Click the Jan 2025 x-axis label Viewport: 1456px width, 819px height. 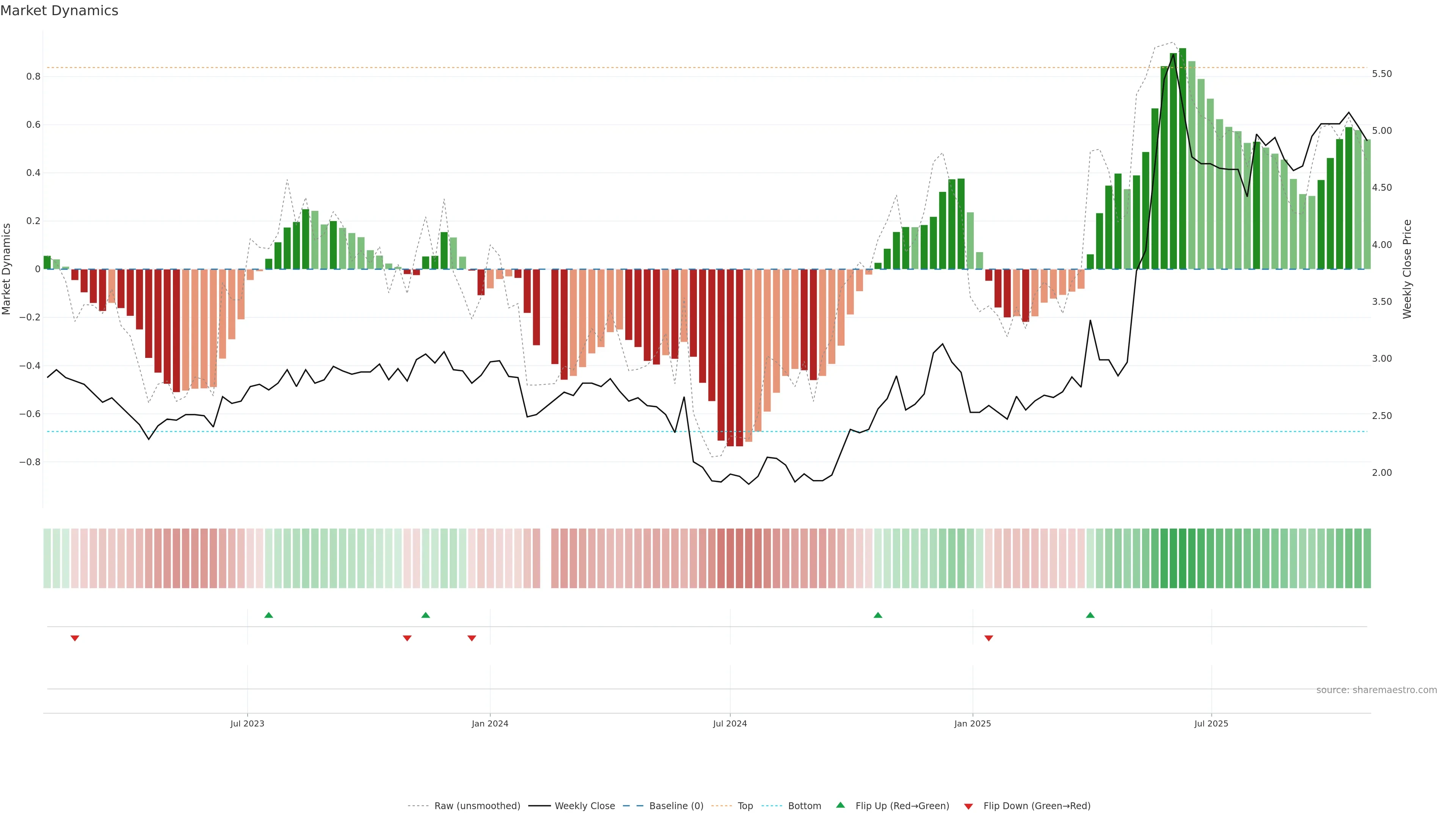pyautogui.click(x=972, y=723)
